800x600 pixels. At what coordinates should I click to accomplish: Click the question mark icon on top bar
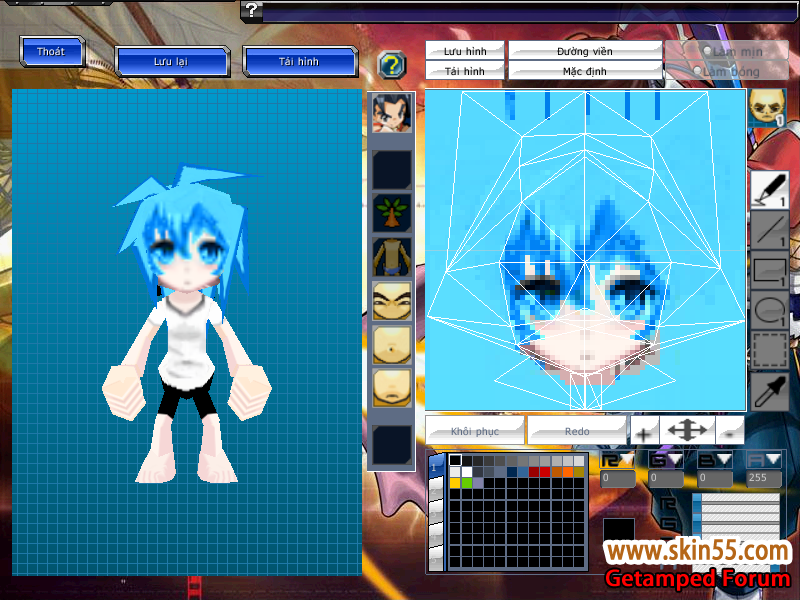(251, 10)
